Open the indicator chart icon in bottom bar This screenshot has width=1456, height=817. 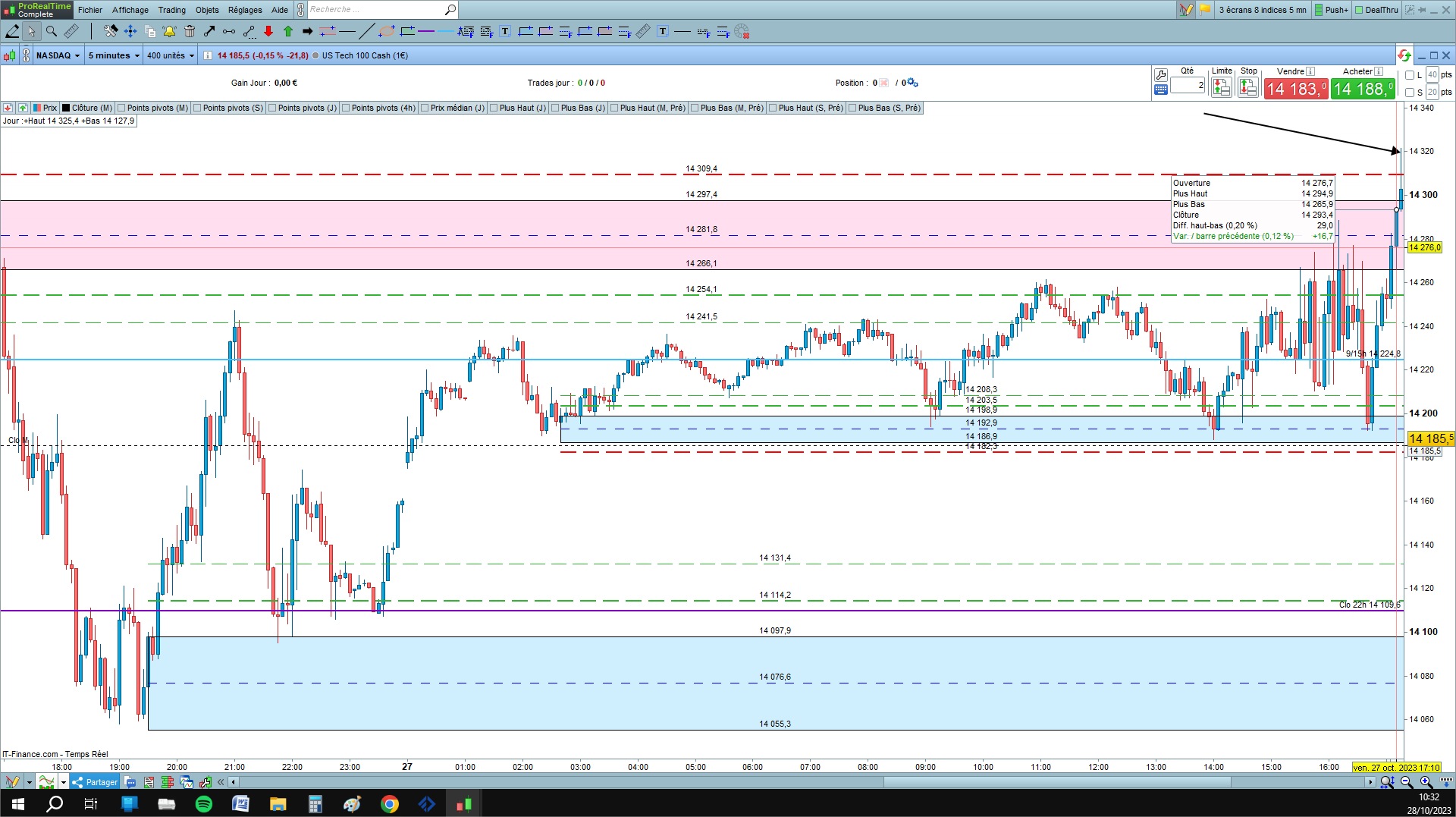pos(46,781)
